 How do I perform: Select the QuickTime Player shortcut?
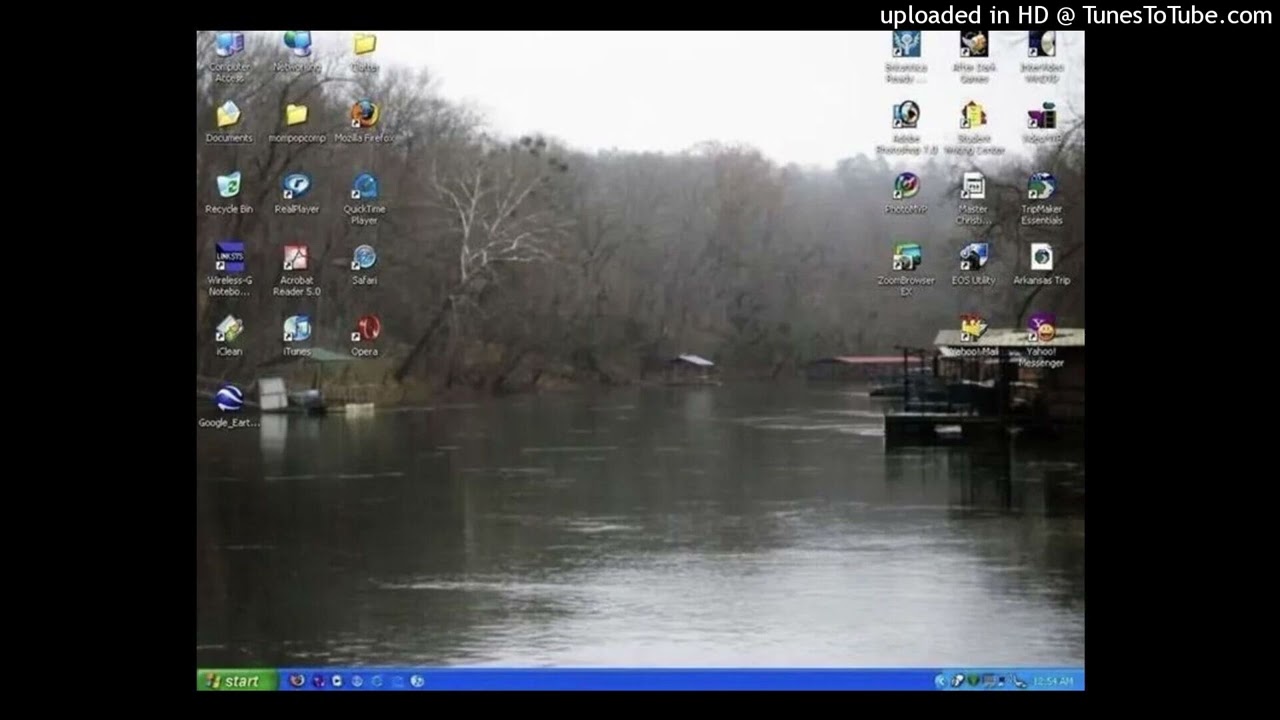(364, 199)
